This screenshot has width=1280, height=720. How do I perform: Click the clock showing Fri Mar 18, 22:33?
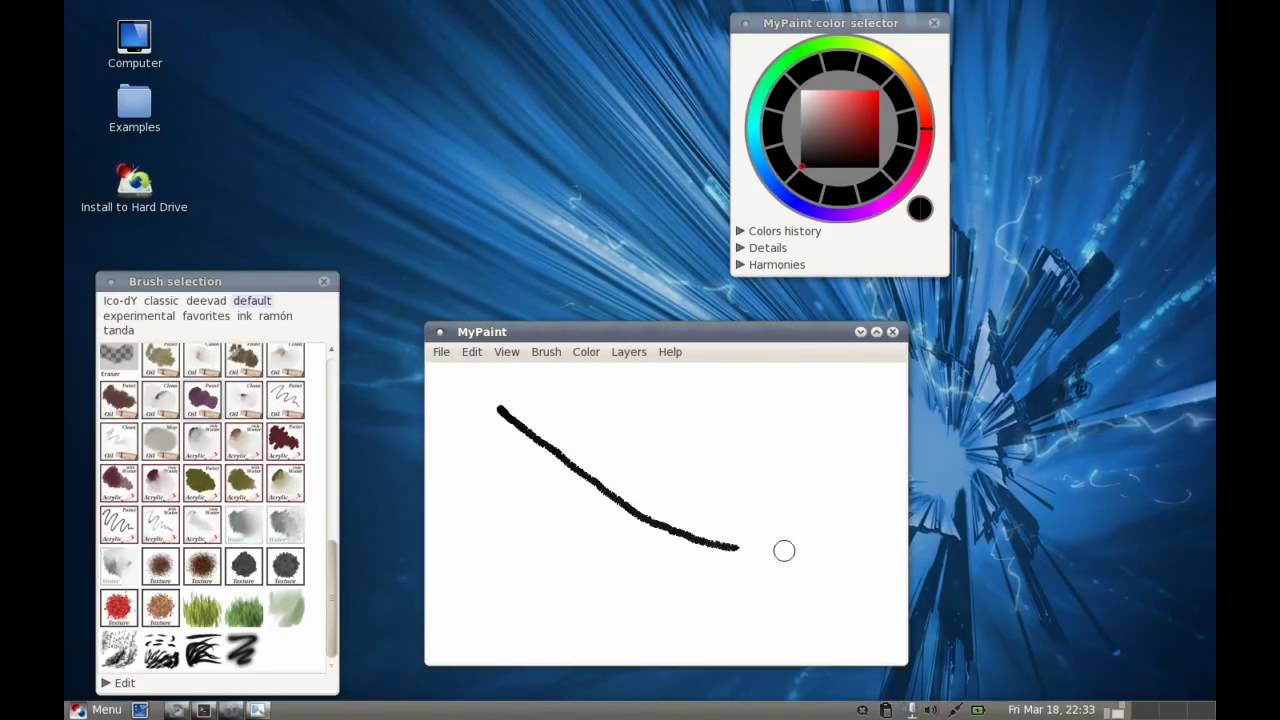point(1051,710)
